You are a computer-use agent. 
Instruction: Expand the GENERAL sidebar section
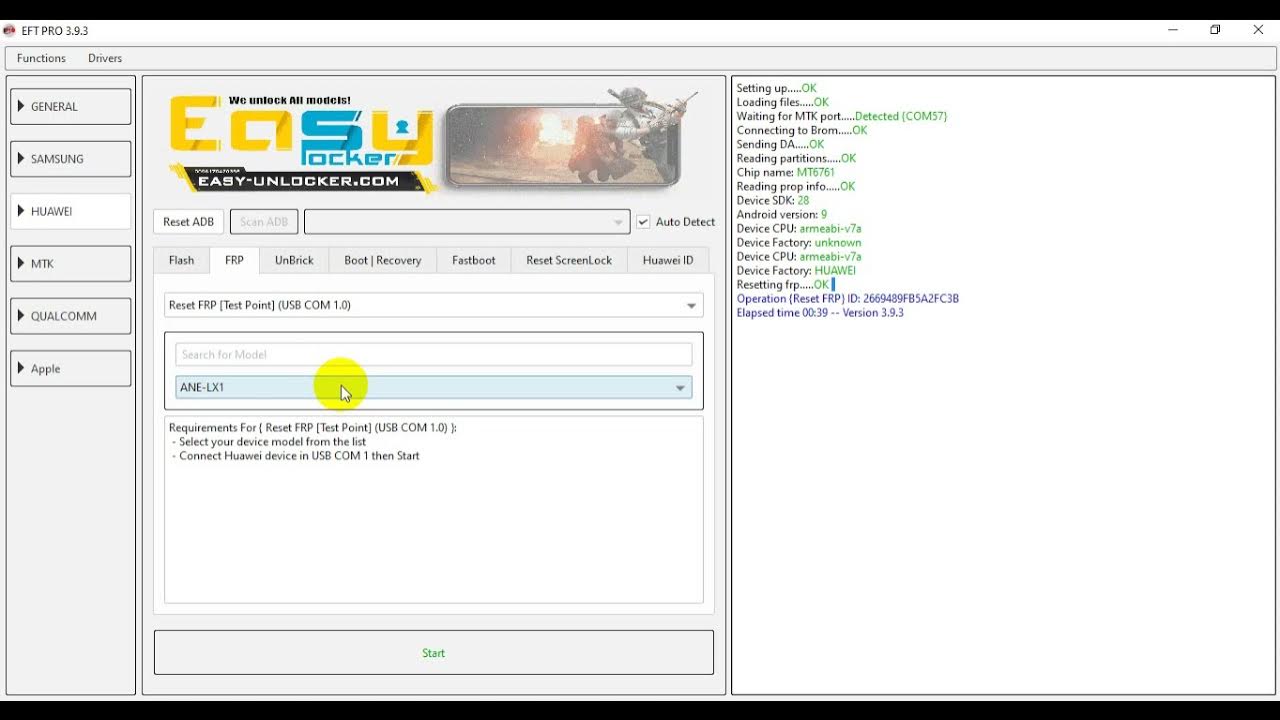(x=70, y=107)
